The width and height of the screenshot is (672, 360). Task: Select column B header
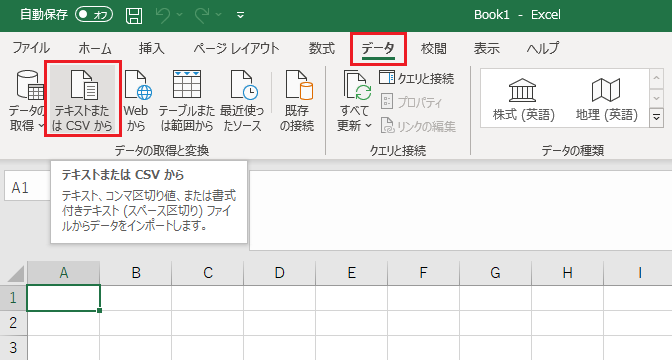pyautogui.click(x=136, y=273)
